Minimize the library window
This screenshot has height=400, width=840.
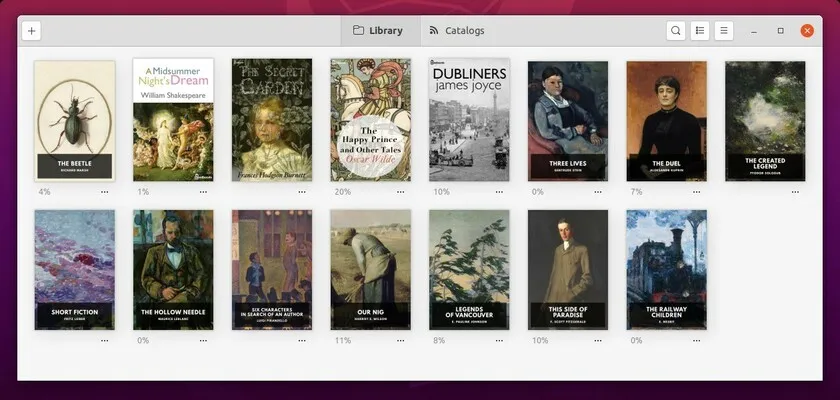(x=754, y=31)
